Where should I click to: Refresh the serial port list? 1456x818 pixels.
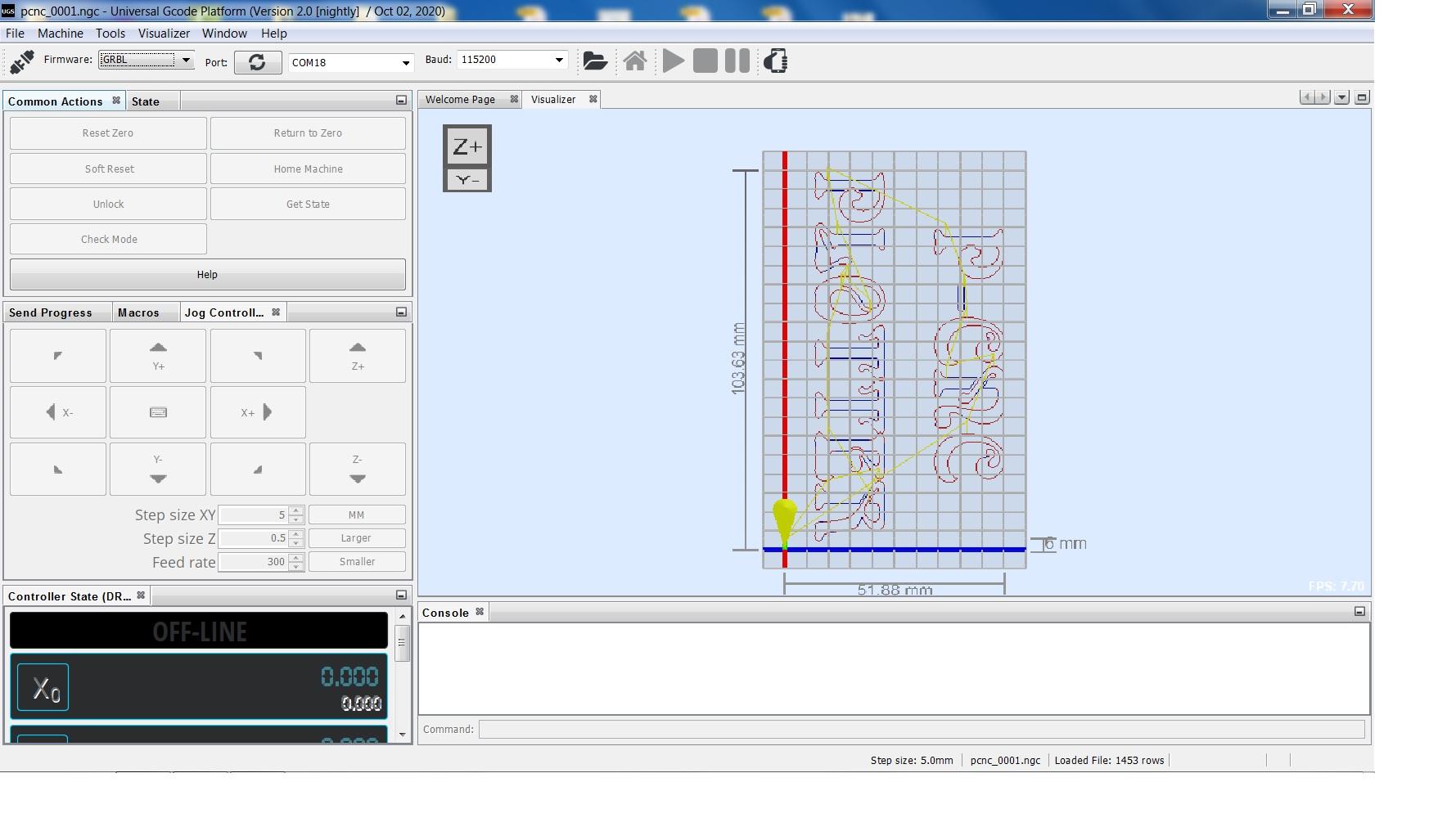(257, 62)
